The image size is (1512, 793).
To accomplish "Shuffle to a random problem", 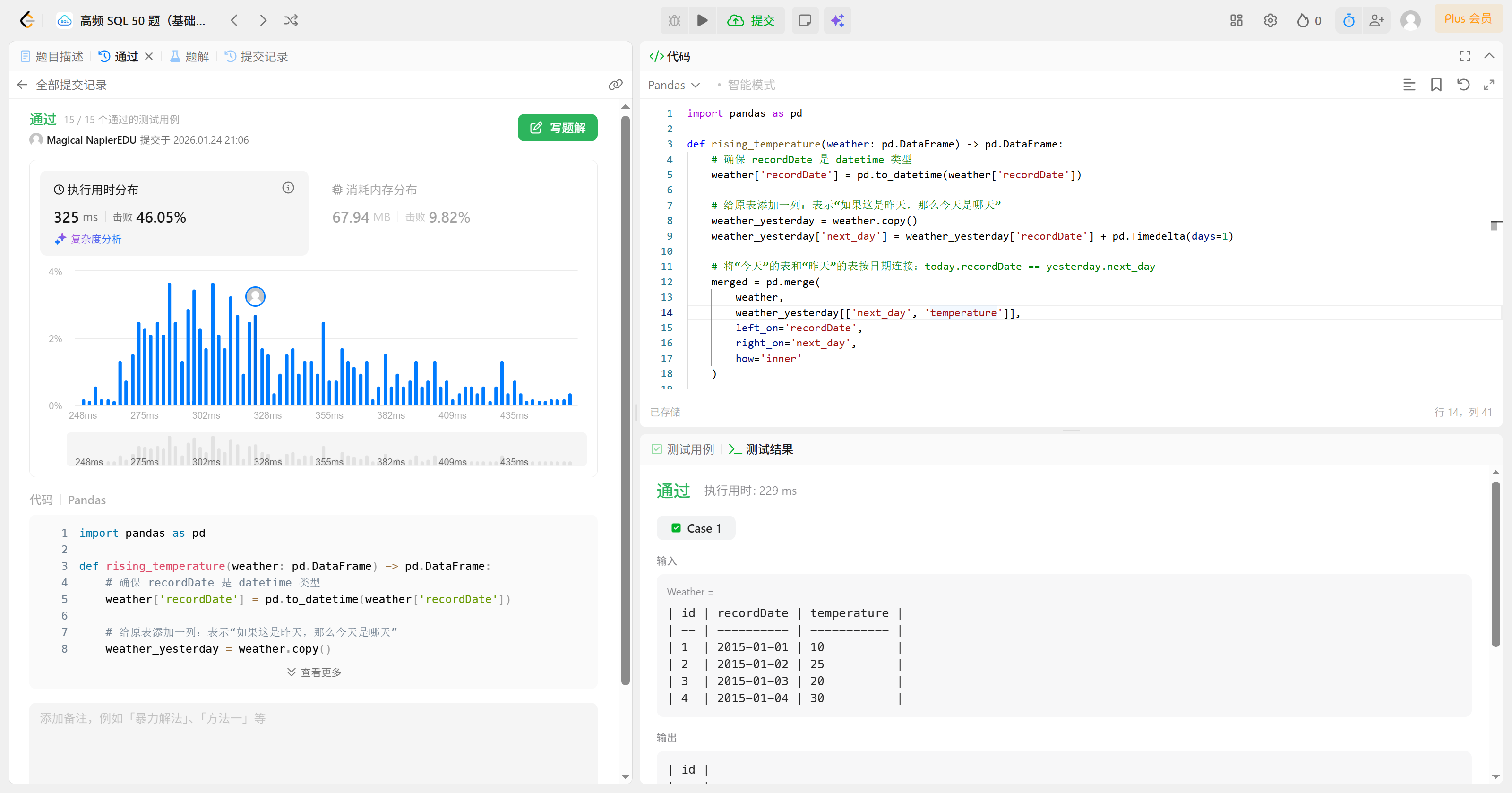I will pyautogui.click(x=291, y=20).
